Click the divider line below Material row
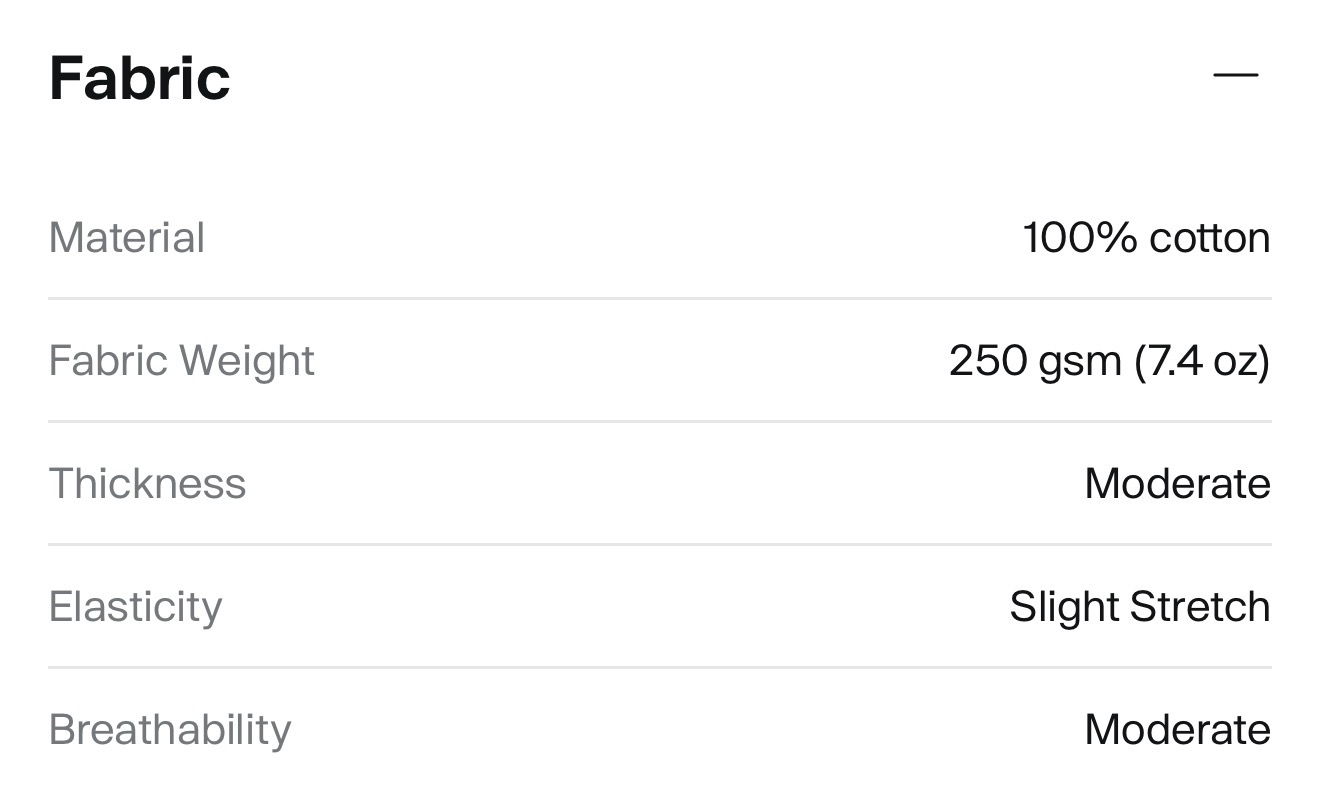 (x=660, y=298)
